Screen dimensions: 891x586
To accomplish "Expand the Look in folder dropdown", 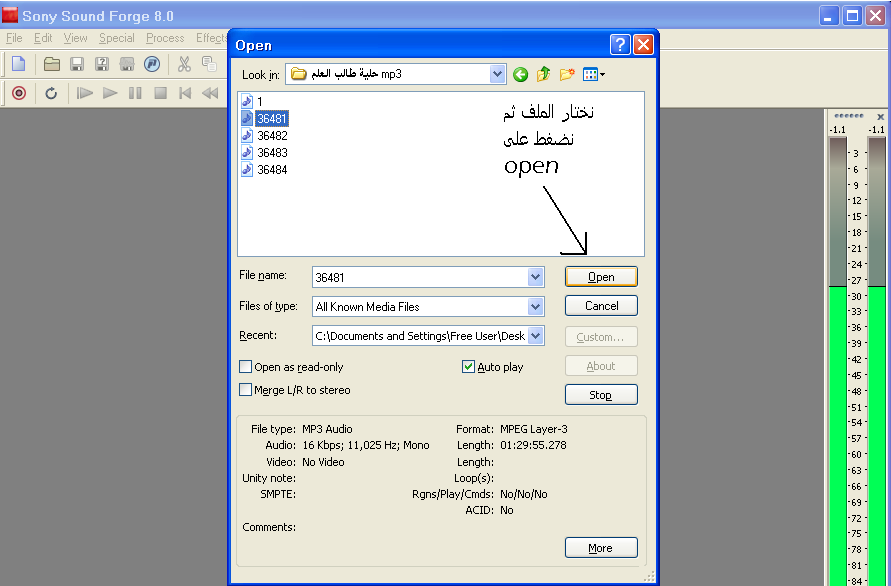I will 497,74.
